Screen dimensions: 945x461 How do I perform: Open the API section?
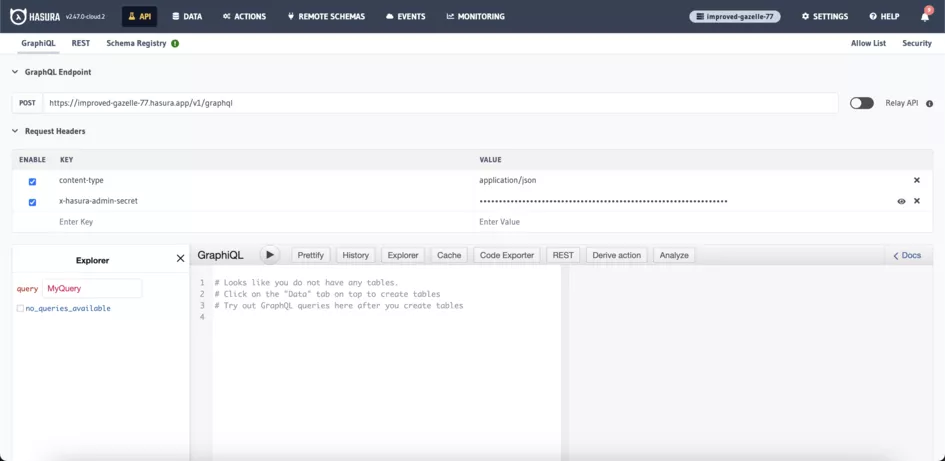(139, 16)
